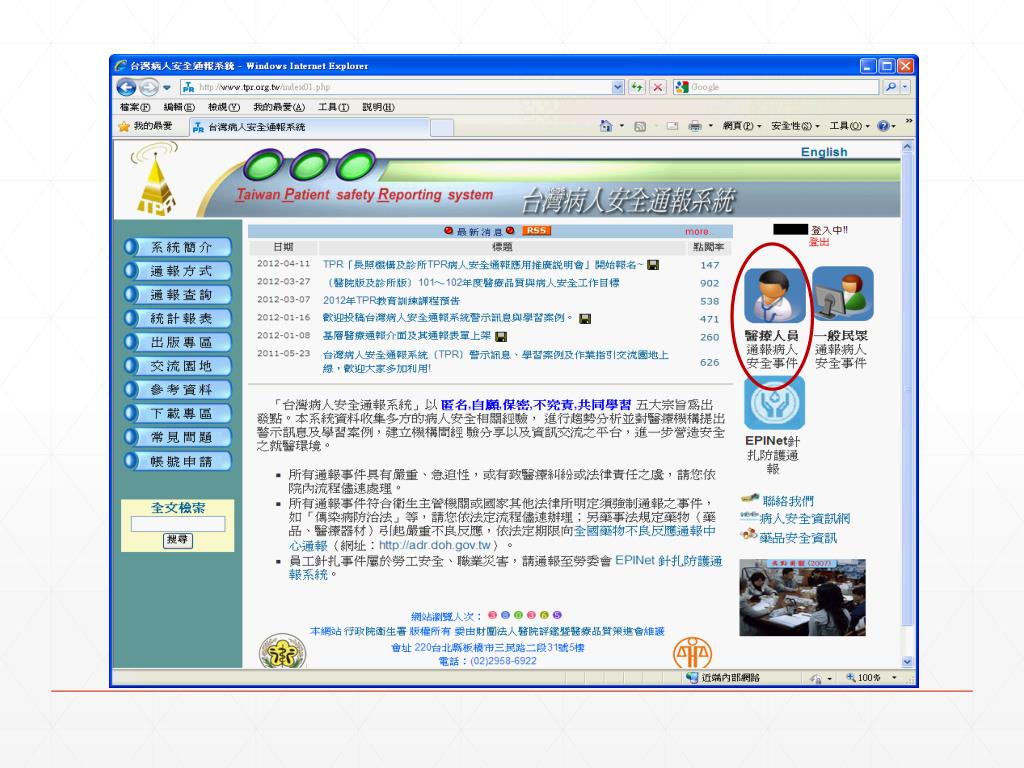Click the EPINet needlestick reporting icon
This screenshot has height=768, width=1024.
(x=774, y=403)
